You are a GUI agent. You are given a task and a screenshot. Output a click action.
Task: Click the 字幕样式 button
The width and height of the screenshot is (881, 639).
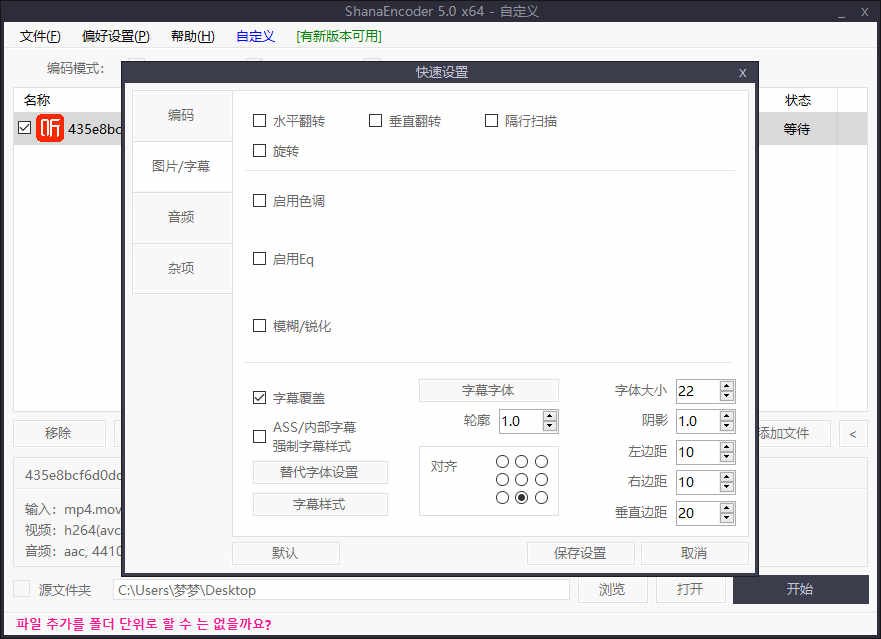click(320, 504)
